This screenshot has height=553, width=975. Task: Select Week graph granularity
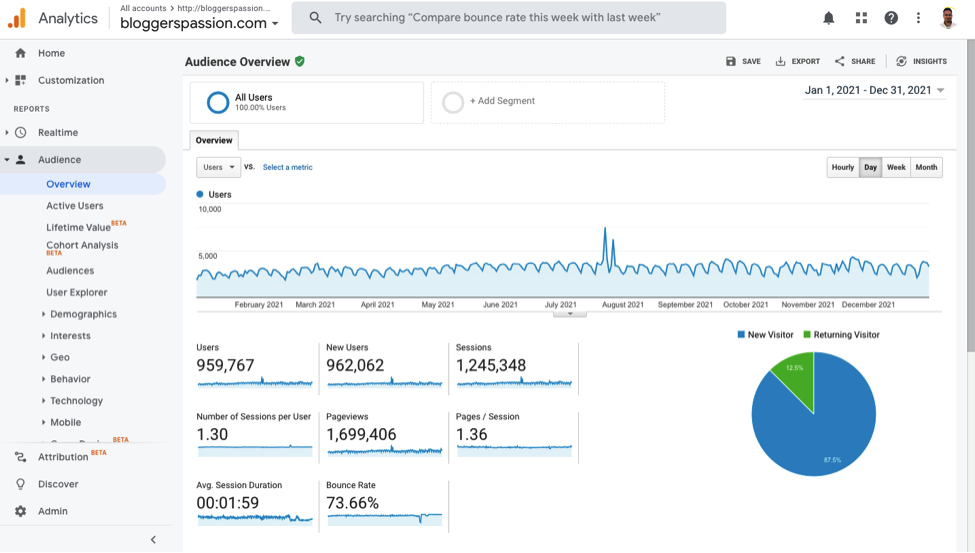click(896, 167)
